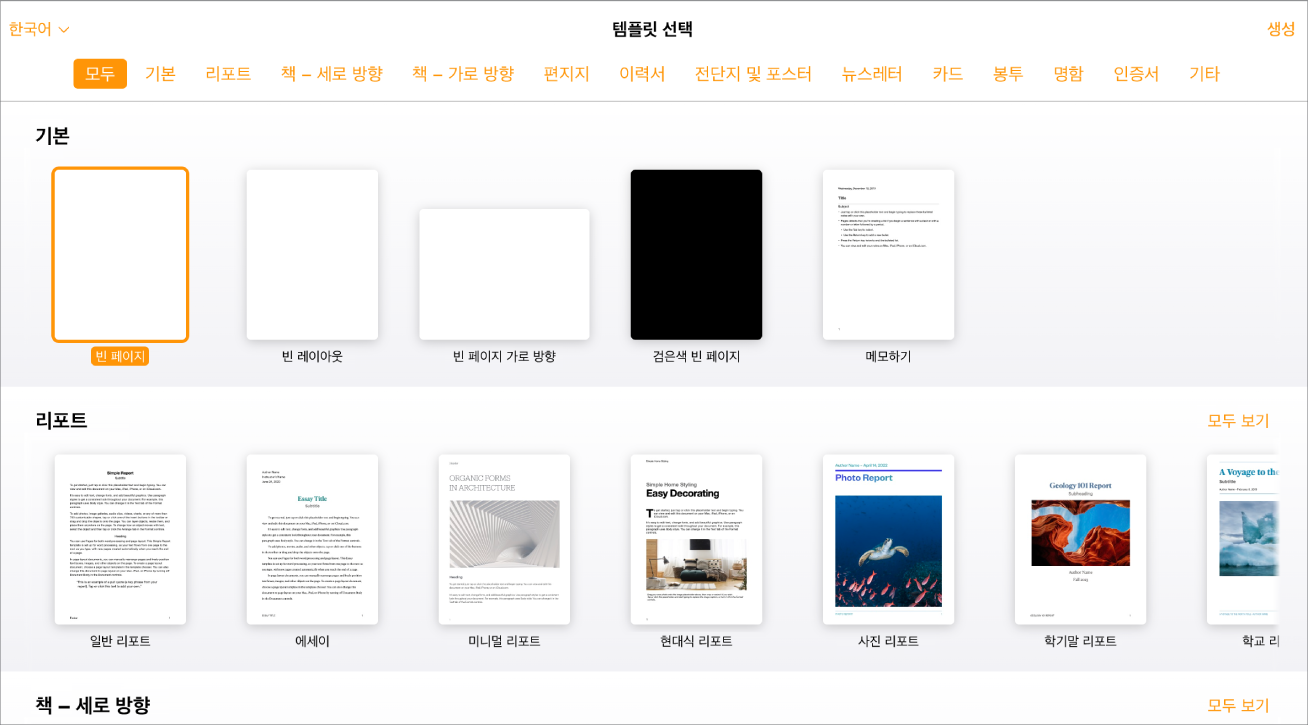
Task: Select the 에세이 report template
Action: click(312, 539)
